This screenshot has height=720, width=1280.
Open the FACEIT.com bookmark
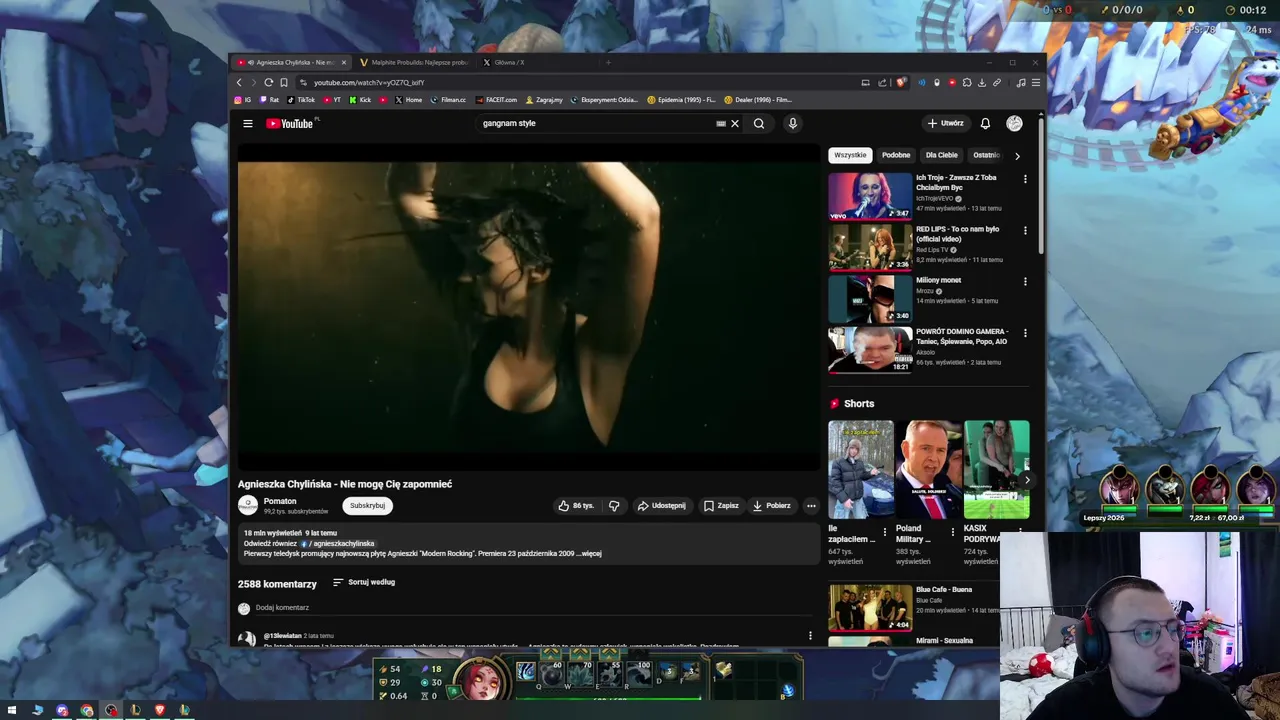[497, 100]
